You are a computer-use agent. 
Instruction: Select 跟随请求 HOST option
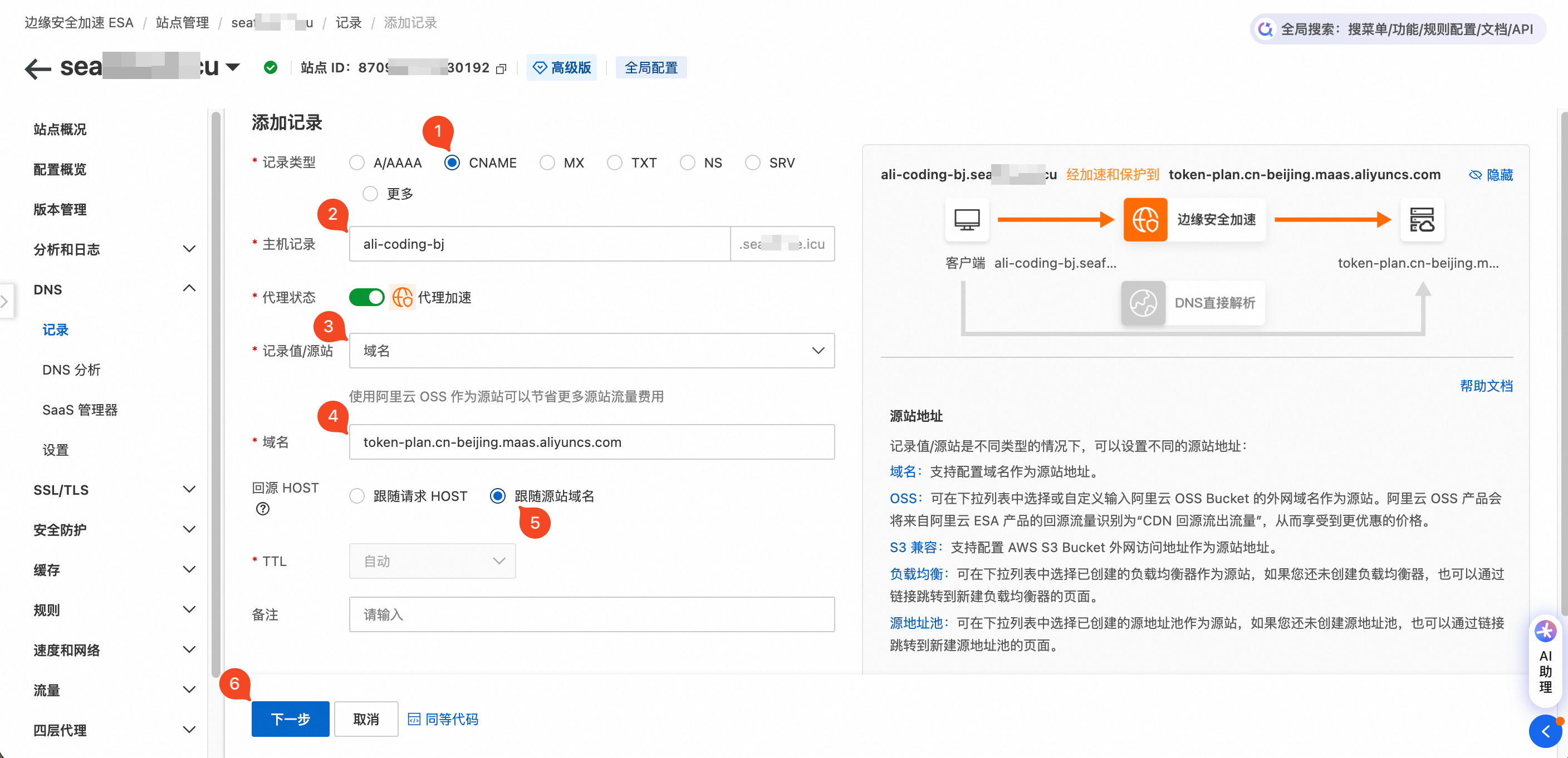(357, 496)
